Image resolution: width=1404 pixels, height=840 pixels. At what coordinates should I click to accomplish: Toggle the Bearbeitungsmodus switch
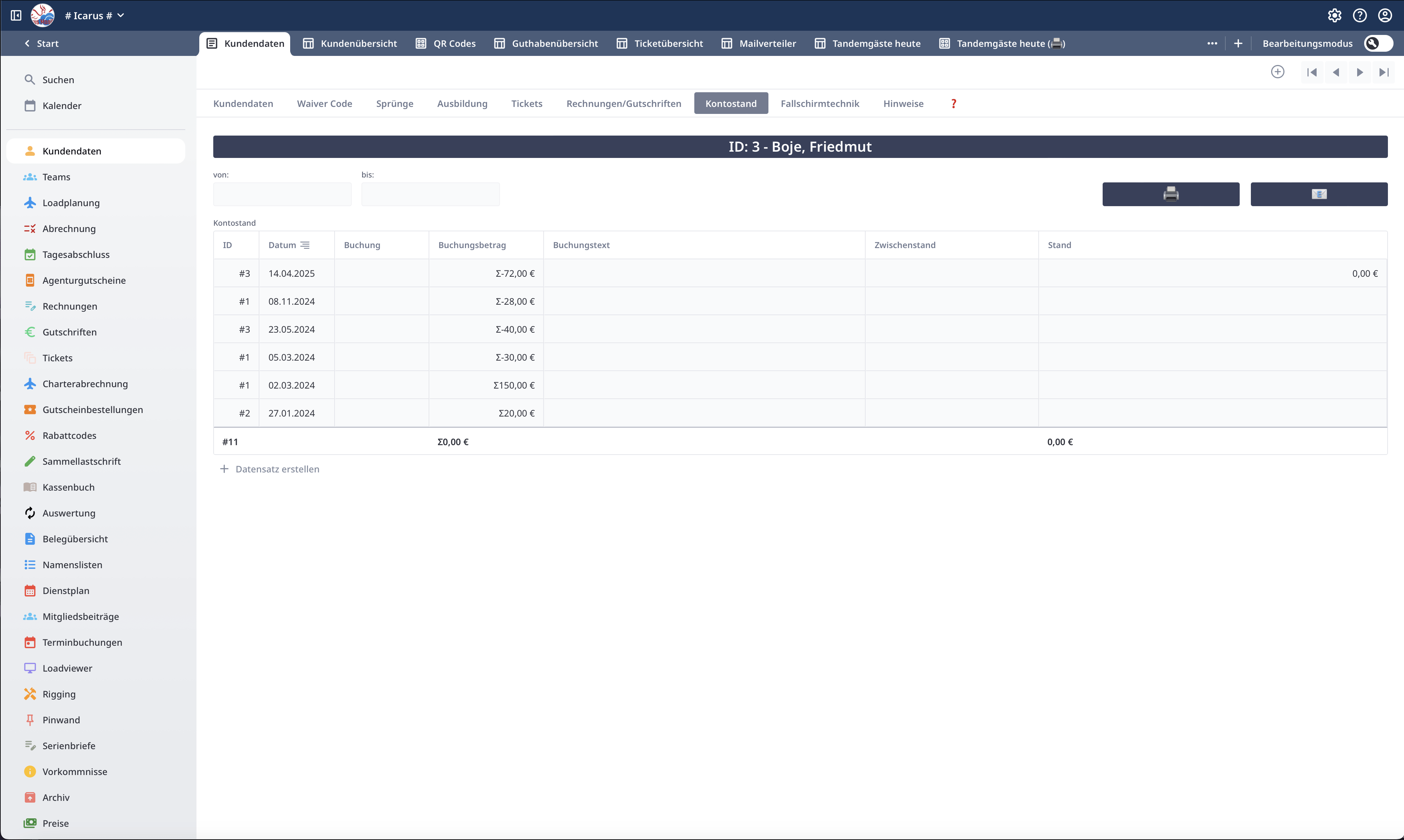pyautogui.click(x=1378, y=44)
